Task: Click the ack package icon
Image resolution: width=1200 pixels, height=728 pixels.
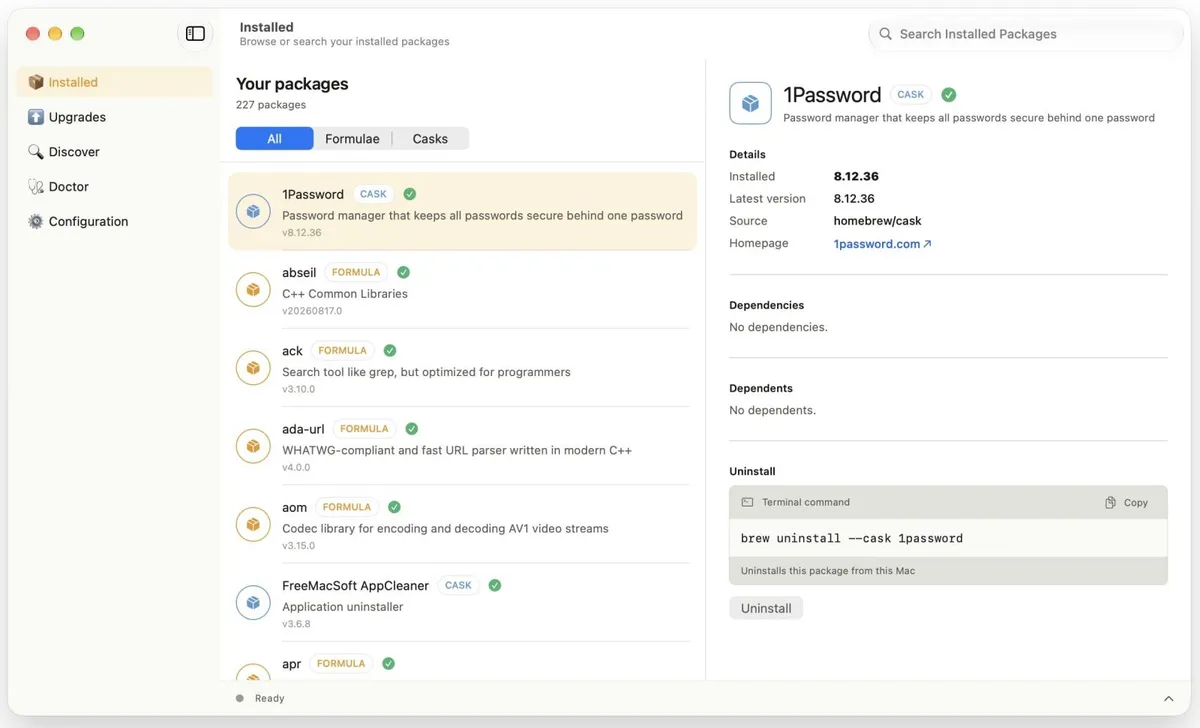Action: [253, 368]
